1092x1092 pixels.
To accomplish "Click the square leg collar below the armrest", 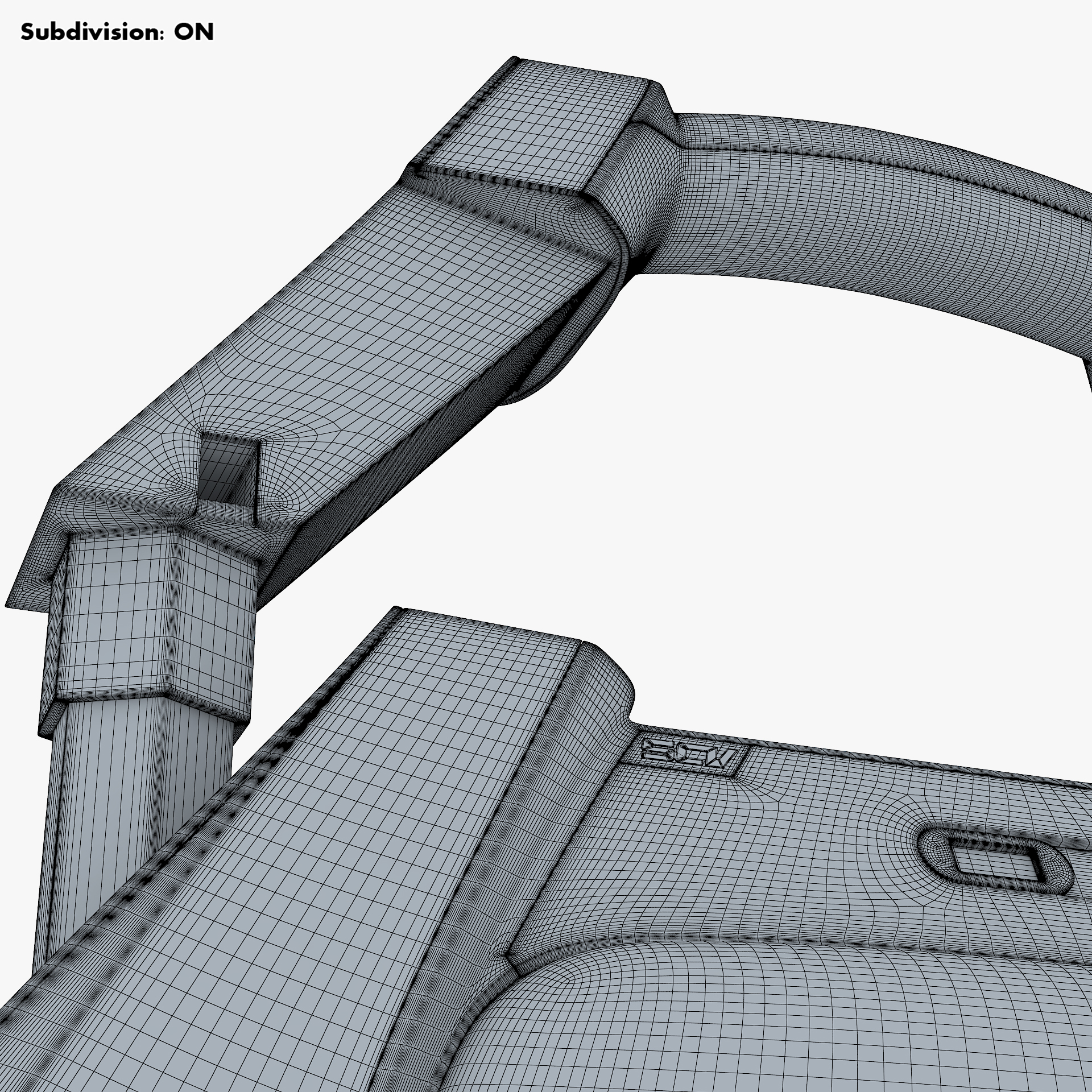I will point(154,620).
